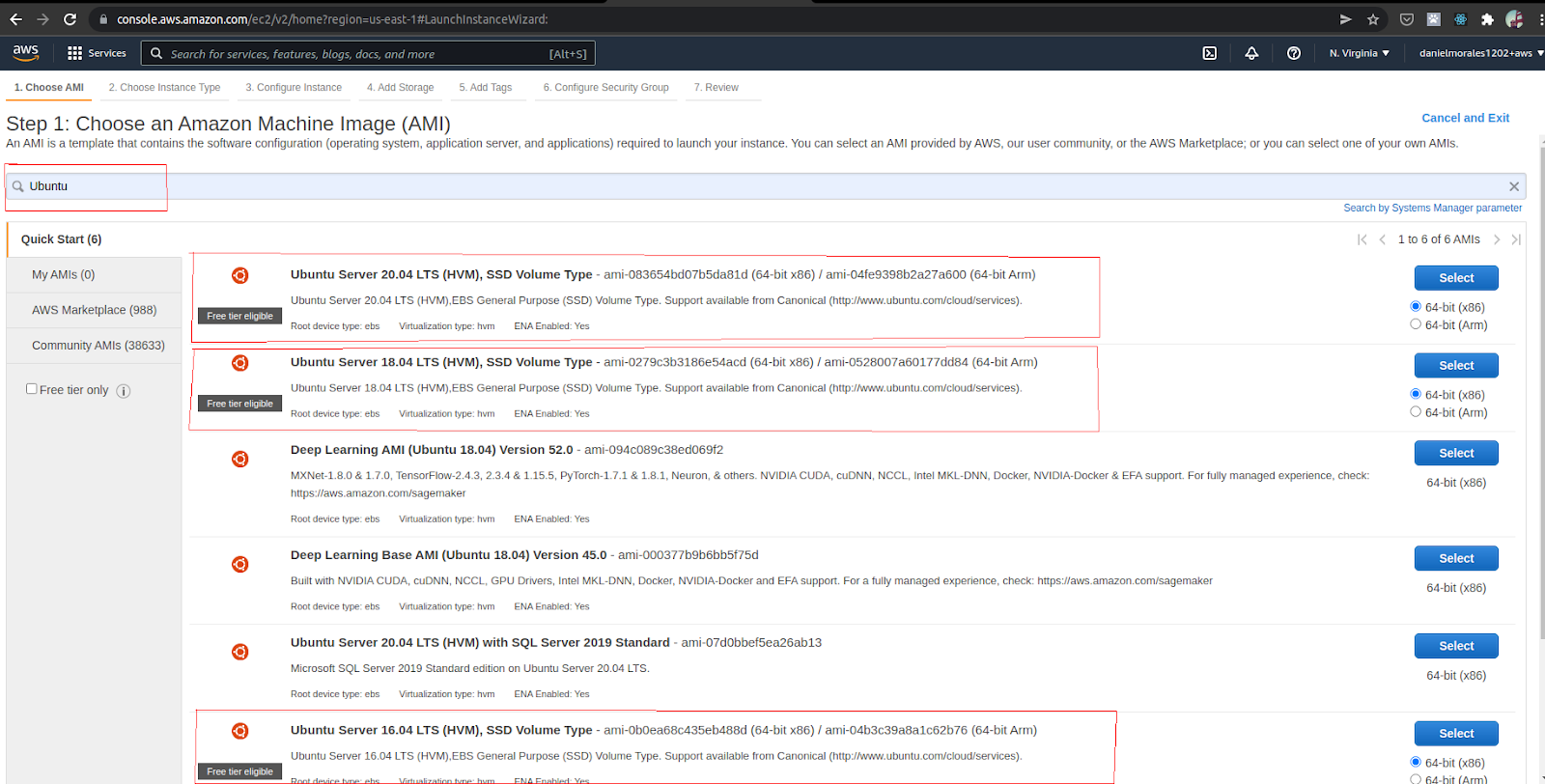
Task: Switch to the Choose AMI step tab
Action: [x=49, y=88]
